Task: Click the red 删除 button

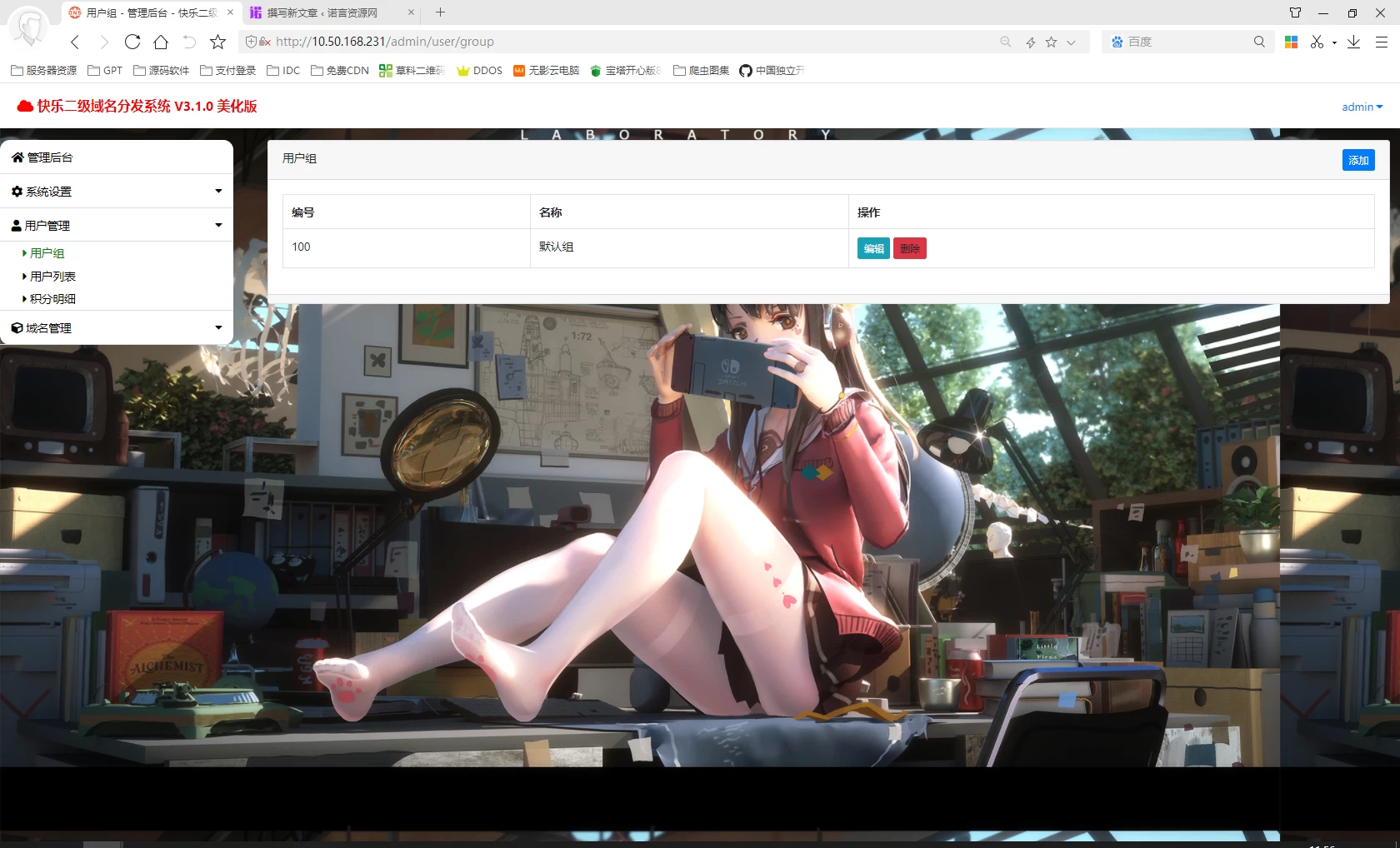Action: tap(909, 248)
